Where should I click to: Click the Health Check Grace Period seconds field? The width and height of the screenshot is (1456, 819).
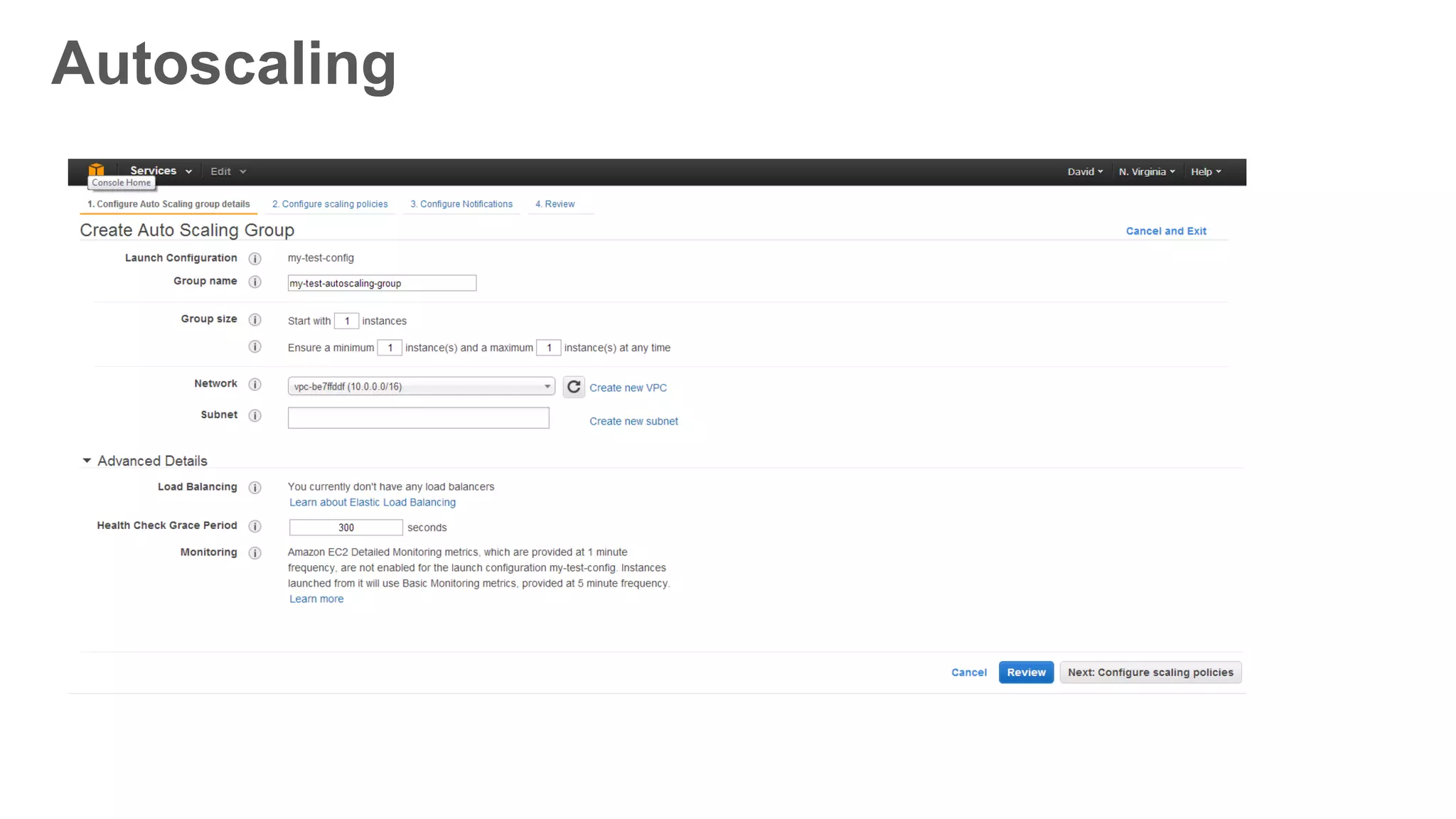pyautogui.click(x=346, y=528)
